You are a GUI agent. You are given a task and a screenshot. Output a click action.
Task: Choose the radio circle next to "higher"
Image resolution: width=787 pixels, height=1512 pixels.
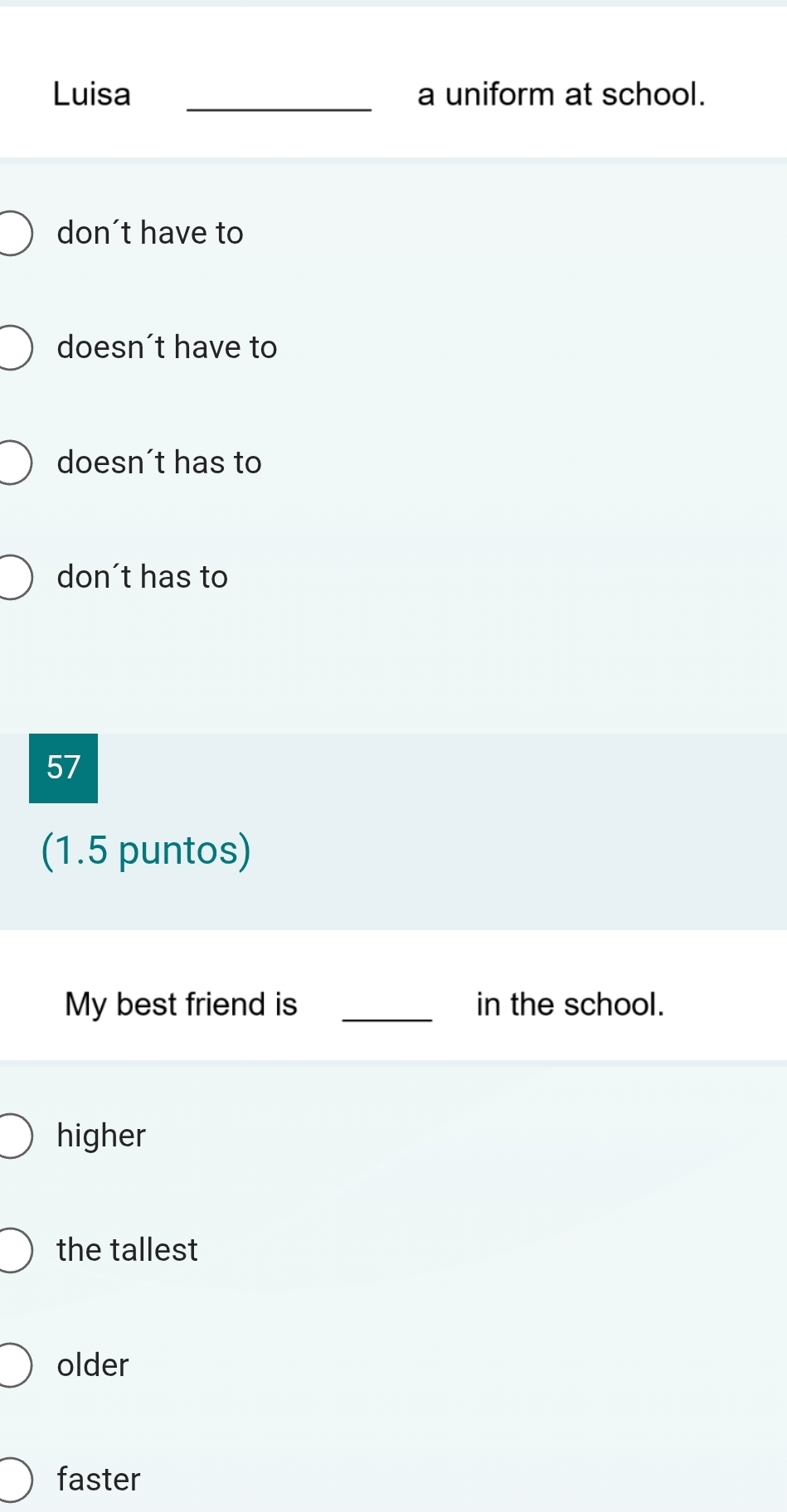tap(14, 1136)
